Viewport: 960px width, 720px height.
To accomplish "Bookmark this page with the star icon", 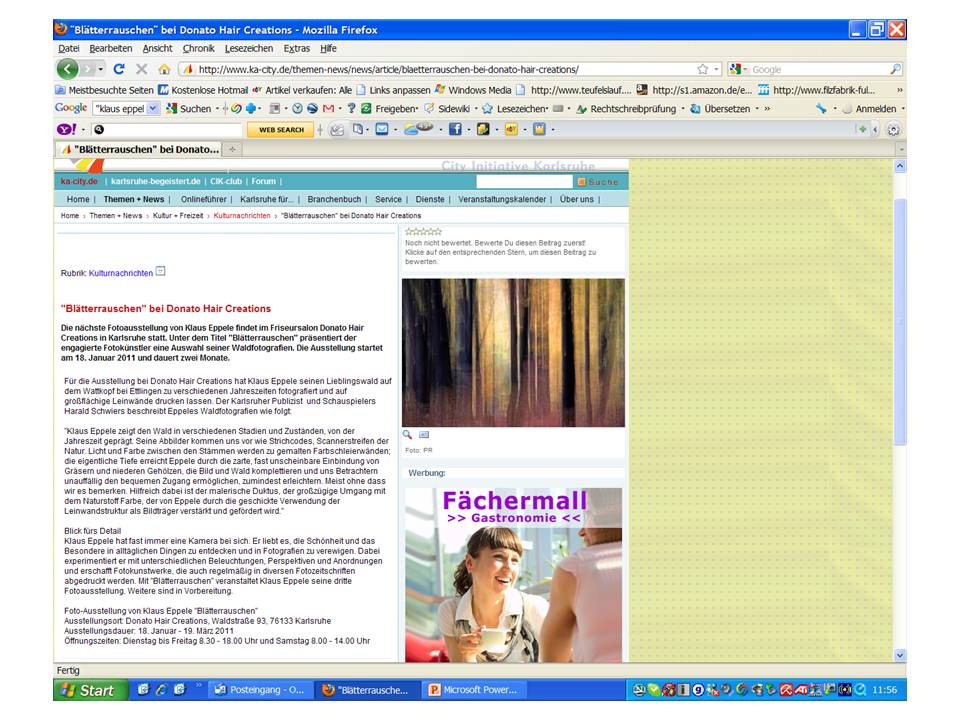I will coord(703,69).
